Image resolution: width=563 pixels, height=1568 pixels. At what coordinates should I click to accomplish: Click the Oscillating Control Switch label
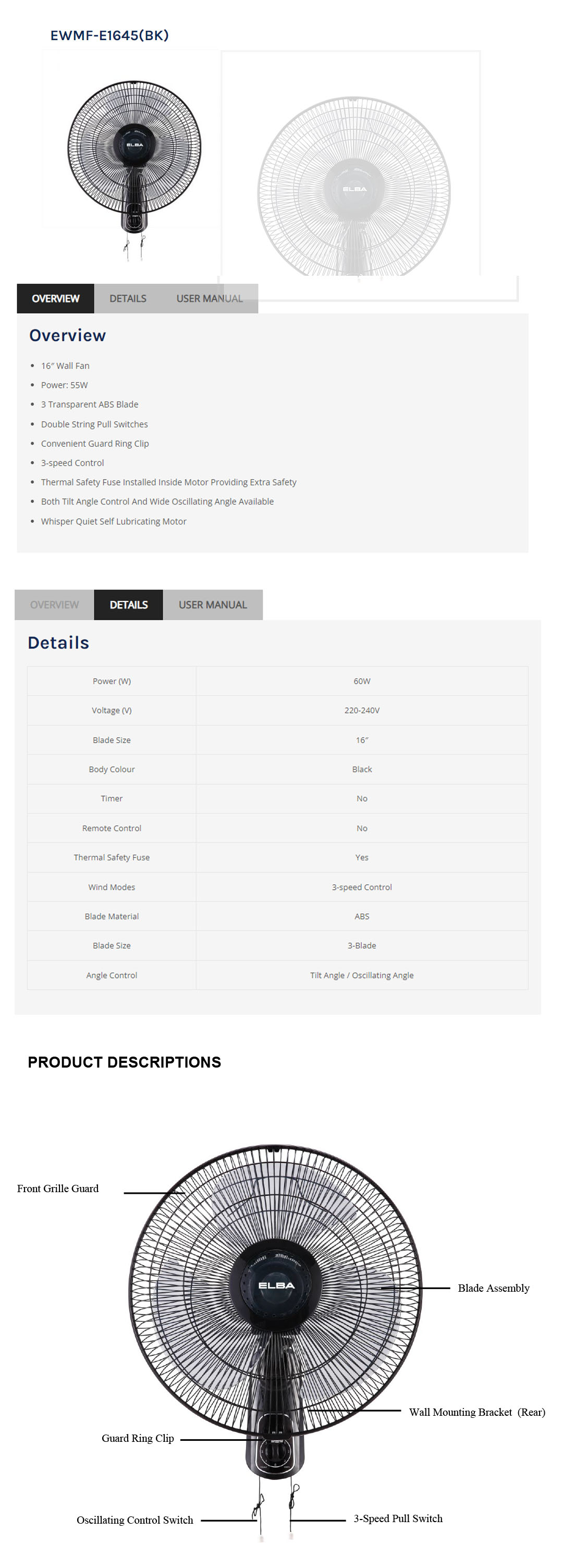point(134,1520)
